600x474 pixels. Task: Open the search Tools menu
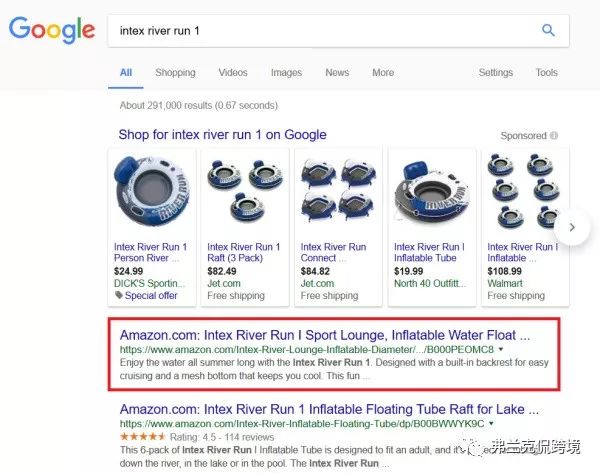point(546,73)
